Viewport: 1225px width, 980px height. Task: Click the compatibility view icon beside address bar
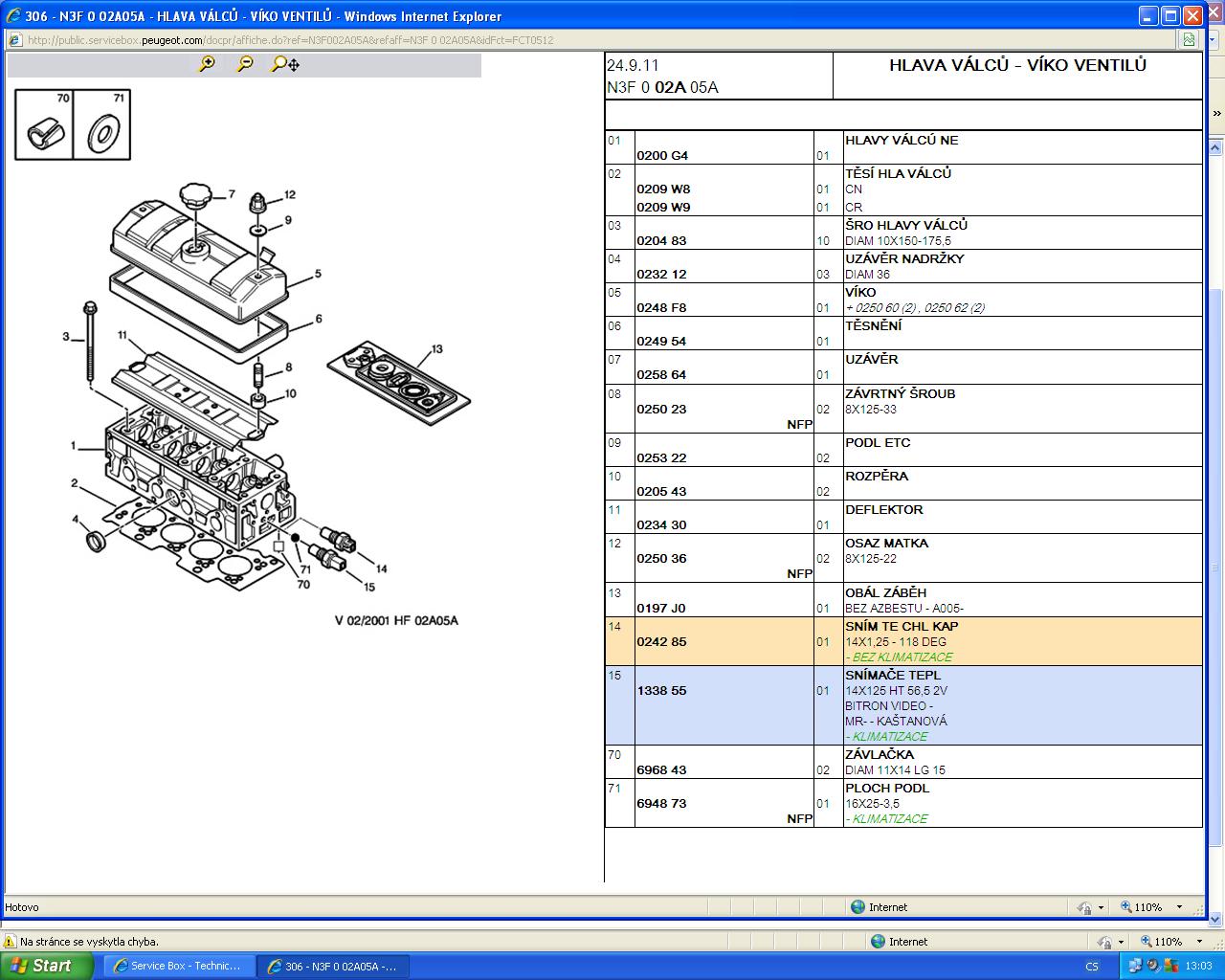pos(1189,40)
